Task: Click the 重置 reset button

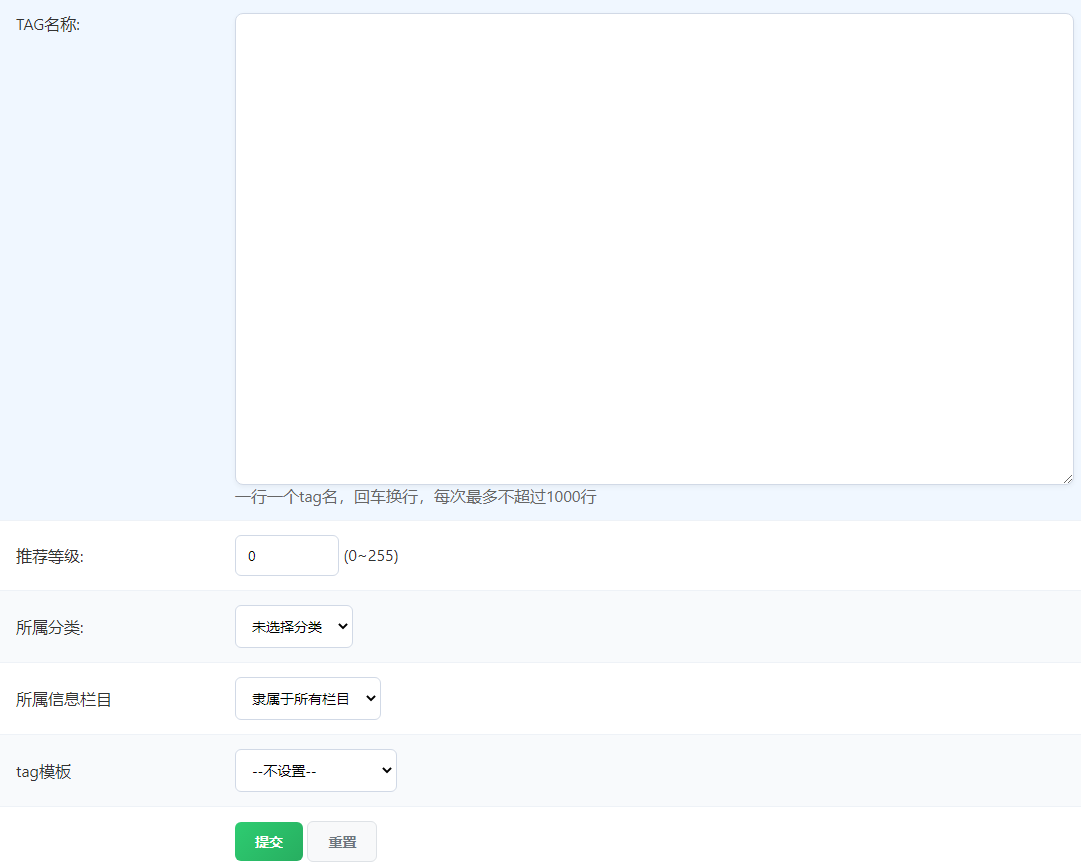Action: [341, 841]
